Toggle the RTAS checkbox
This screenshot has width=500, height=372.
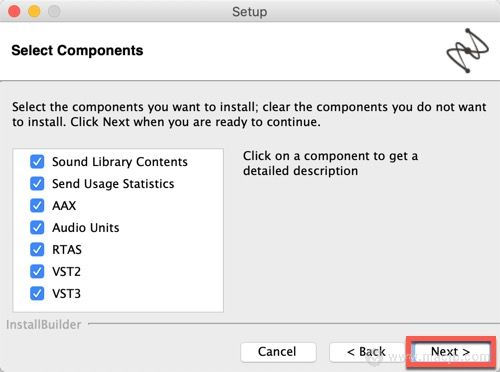coord(37,250)
